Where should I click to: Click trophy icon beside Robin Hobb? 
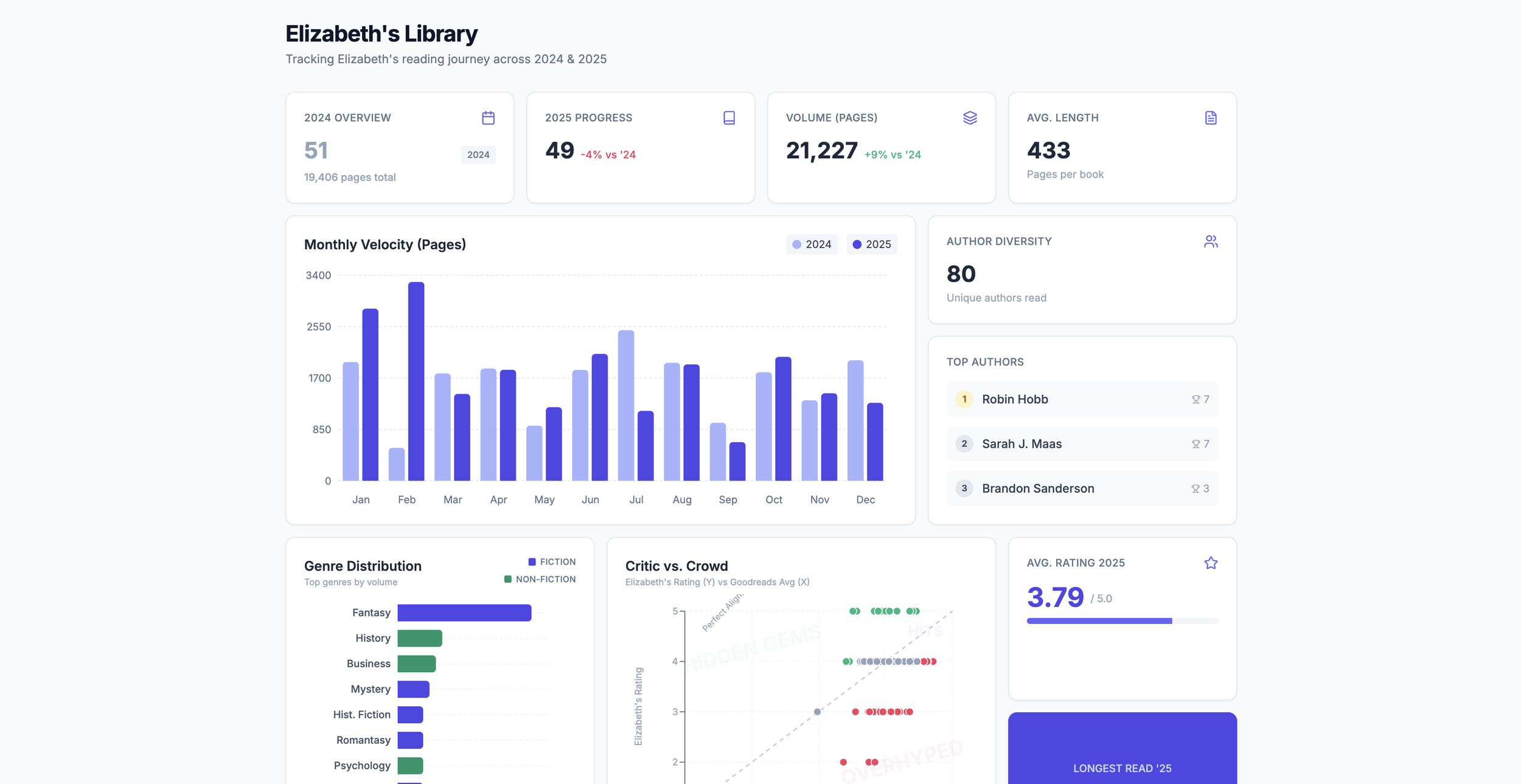tap(1196, 400)
